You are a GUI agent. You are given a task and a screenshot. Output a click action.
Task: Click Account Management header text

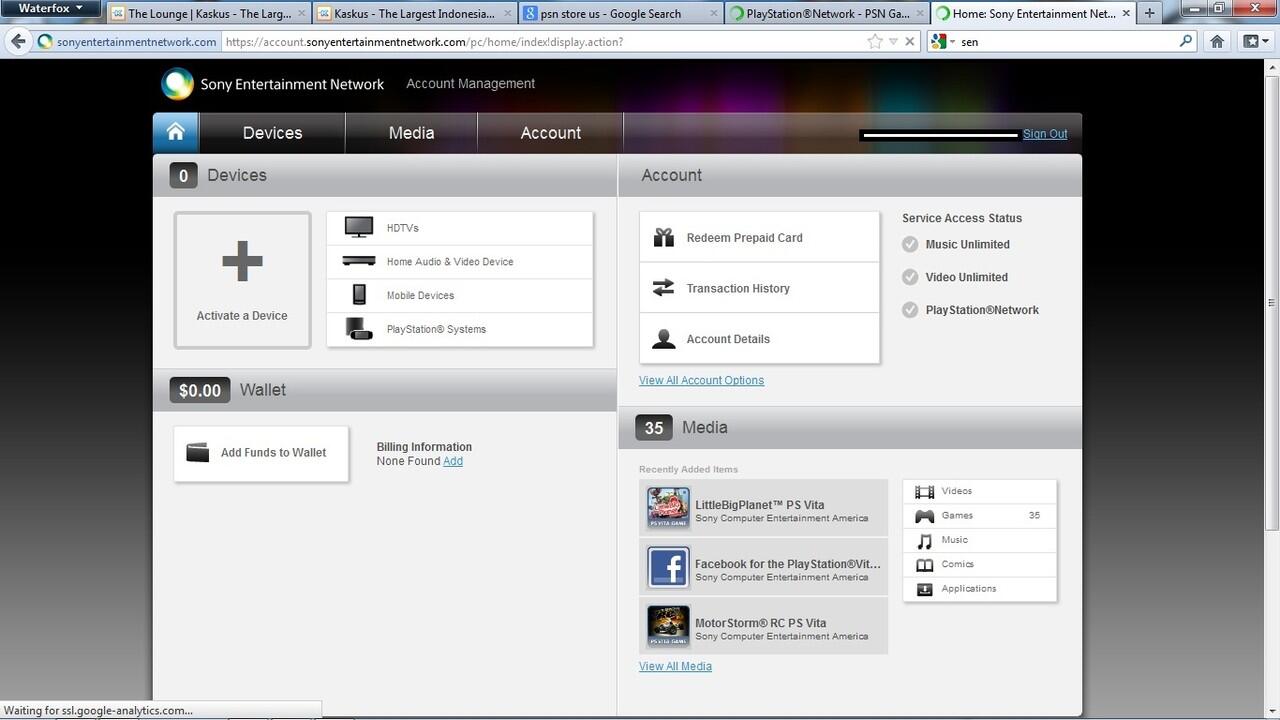point(470,84)
